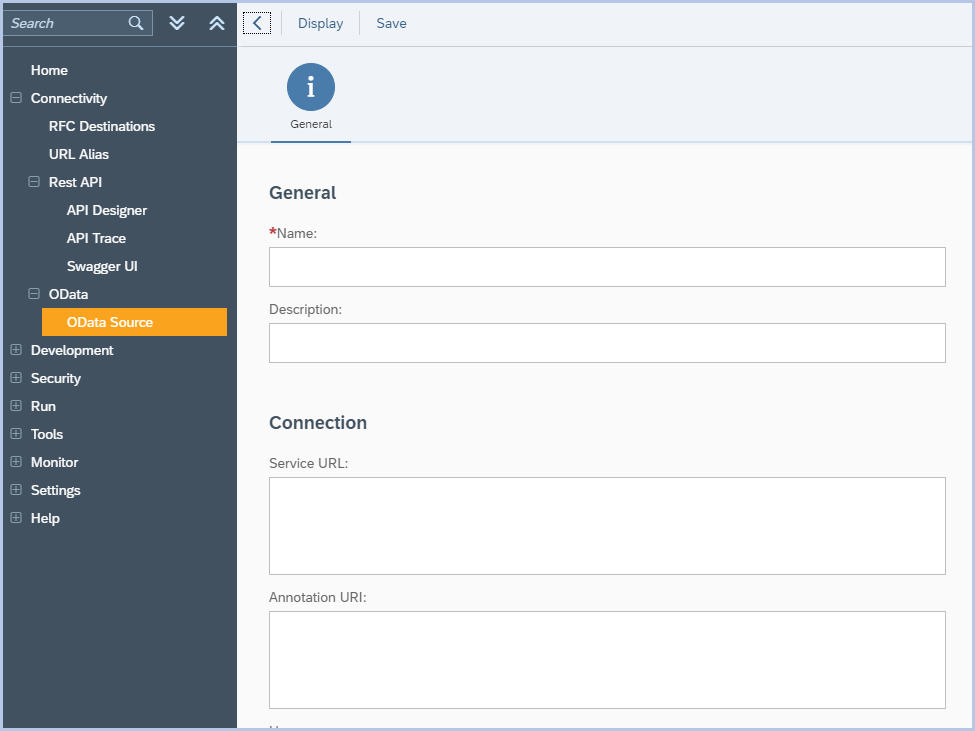
Task: Click the back navigation arrow icon
Action: [x=257, y=22]
